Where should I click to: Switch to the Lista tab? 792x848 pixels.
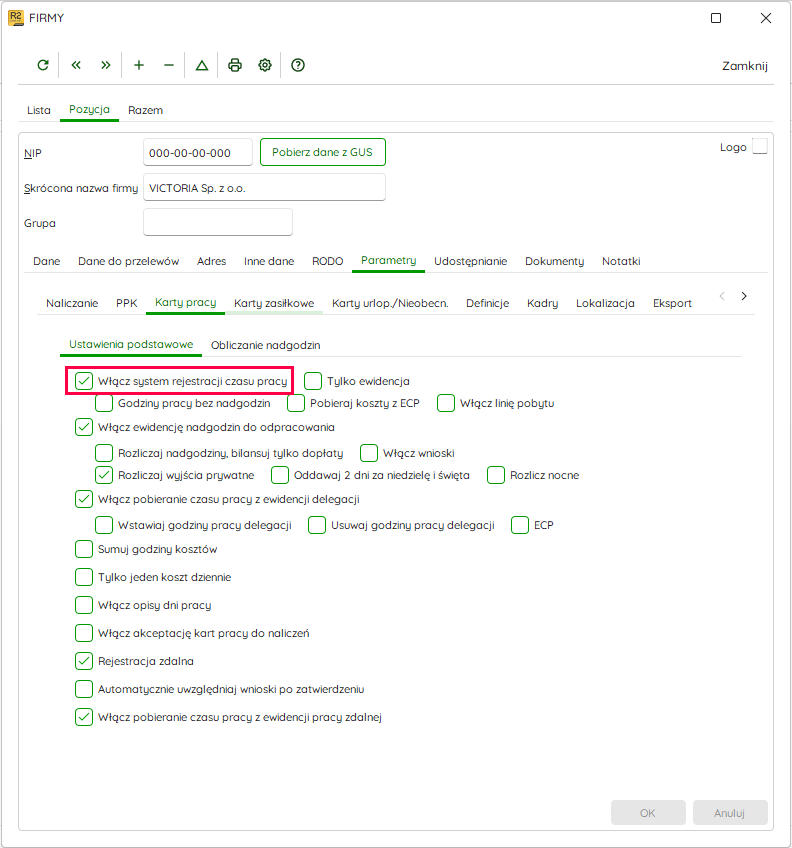point(39,110)
